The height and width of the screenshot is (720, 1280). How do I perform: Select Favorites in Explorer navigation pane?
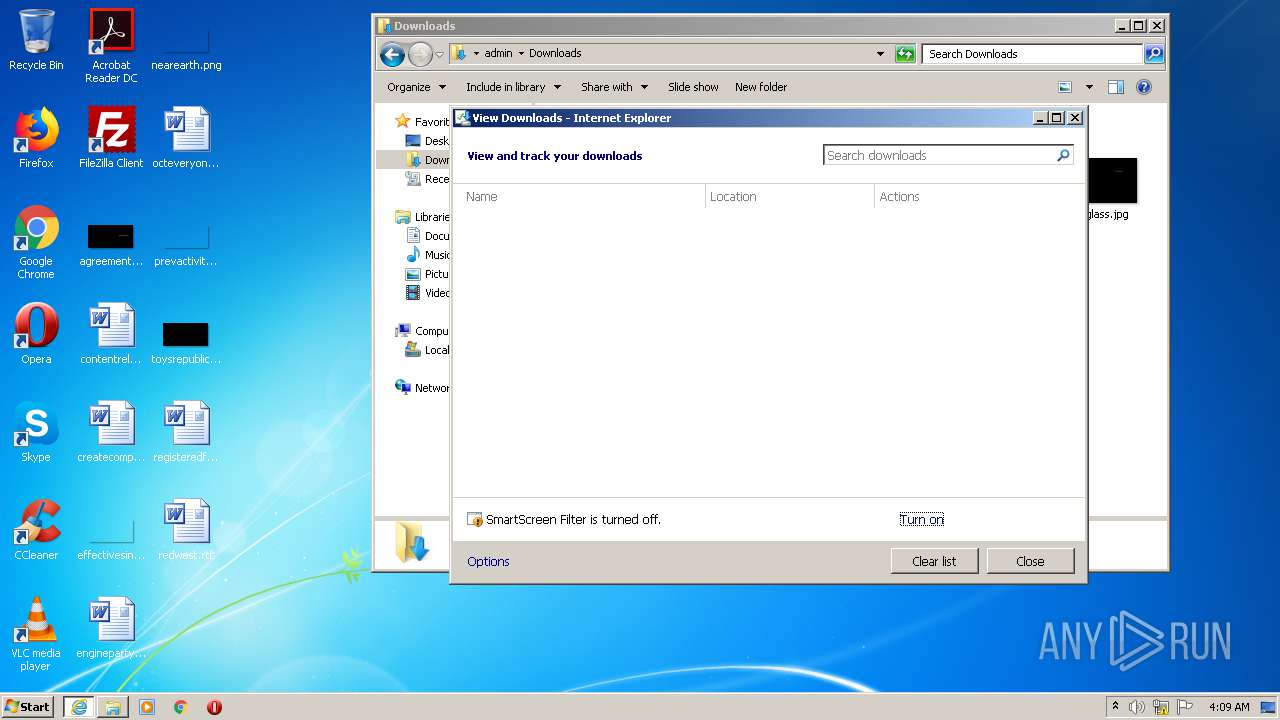[423, 122]
